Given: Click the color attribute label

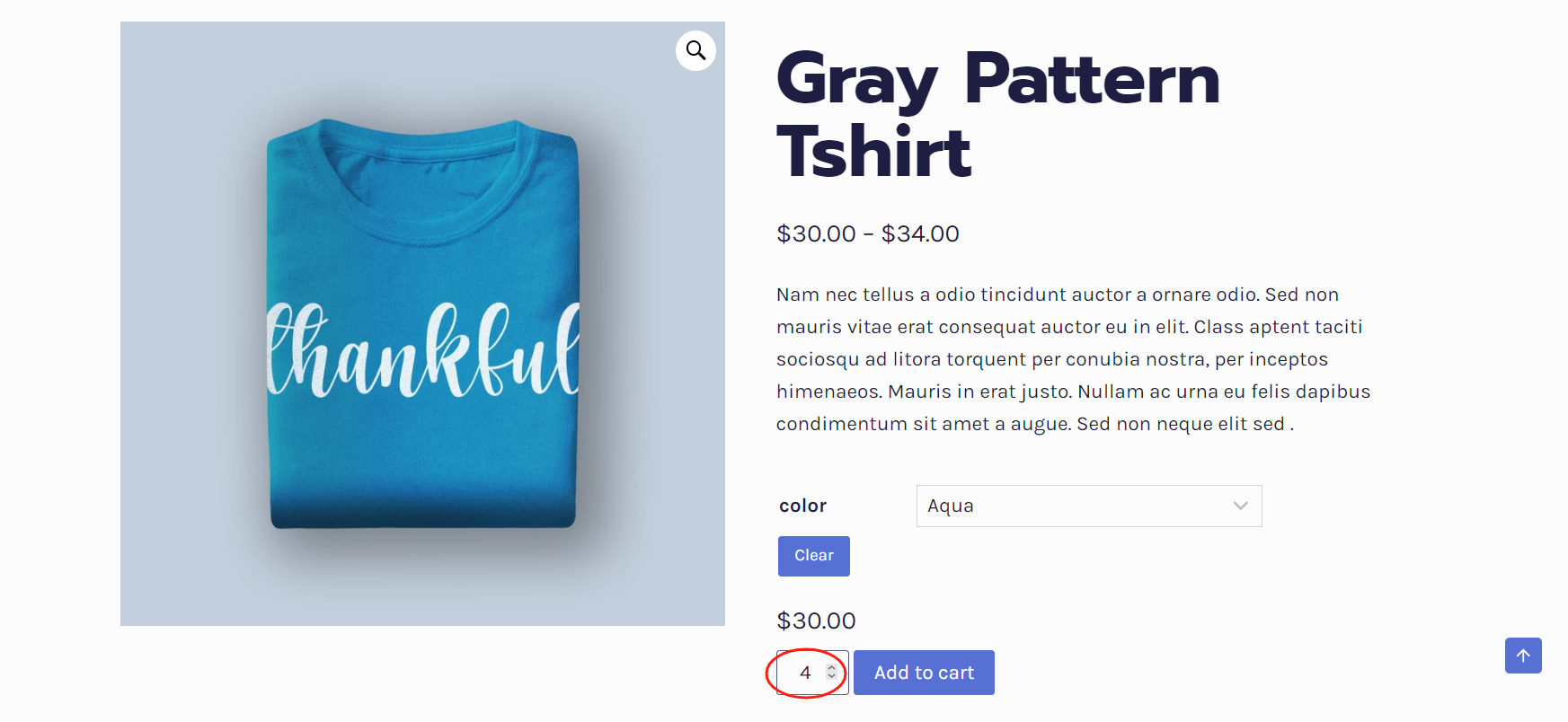Looking at the screenshot, I should coord(802,506).
